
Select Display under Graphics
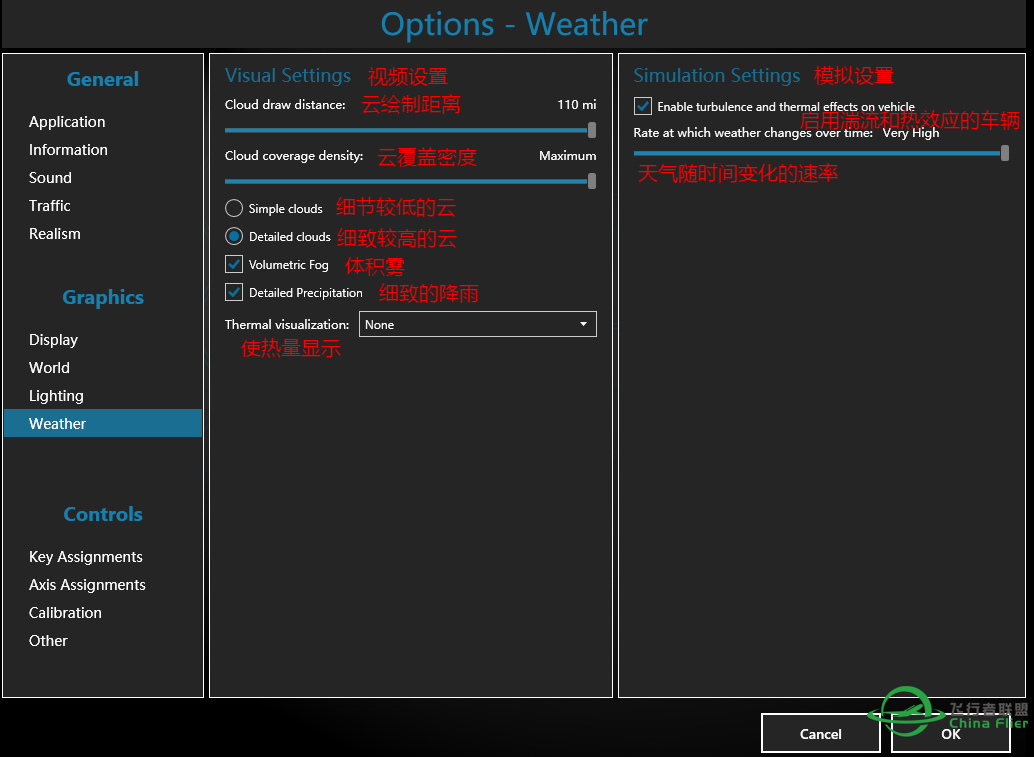coord(53,340)
